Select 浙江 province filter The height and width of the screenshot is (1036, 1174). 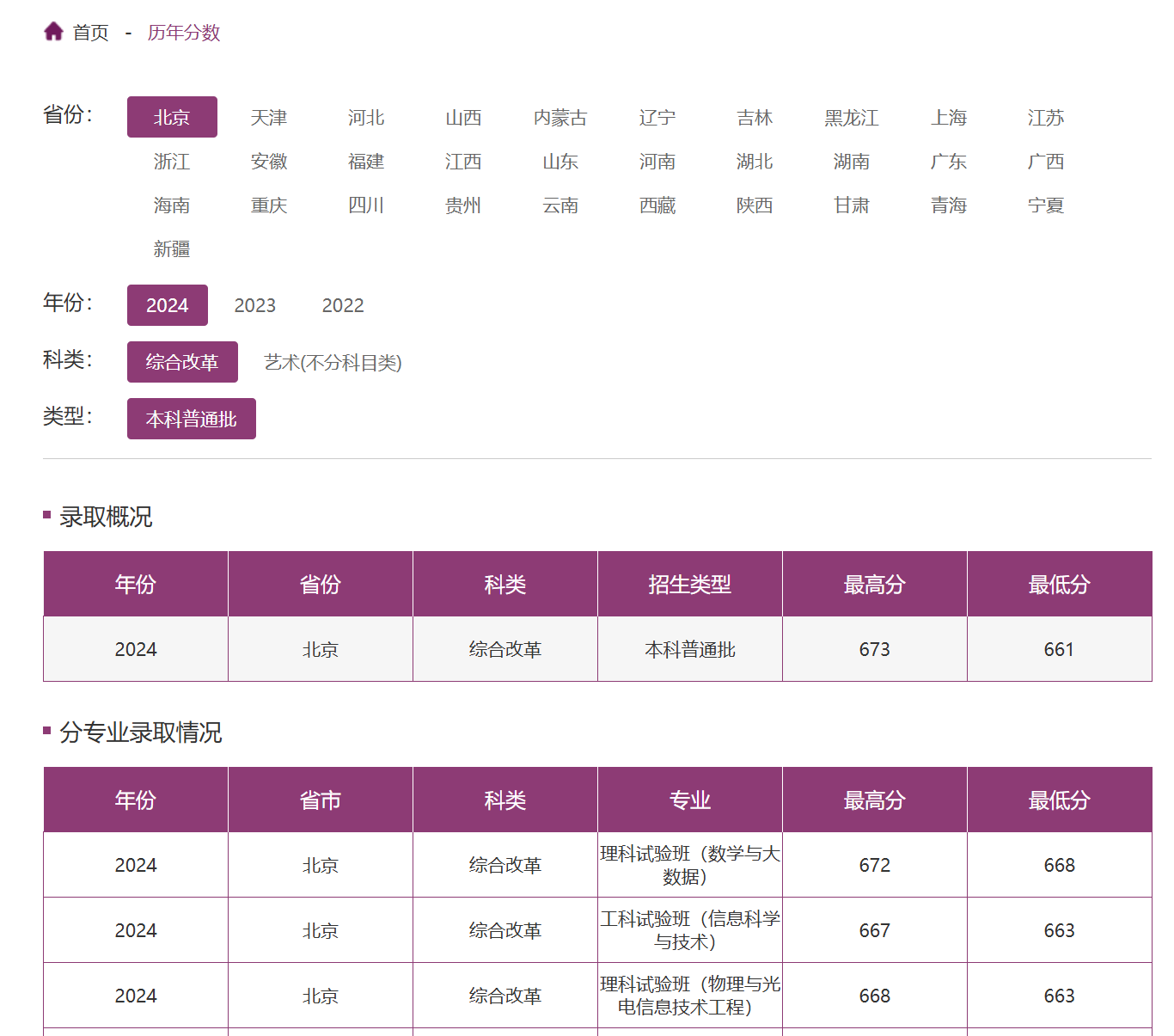click(x=172, y=162)
